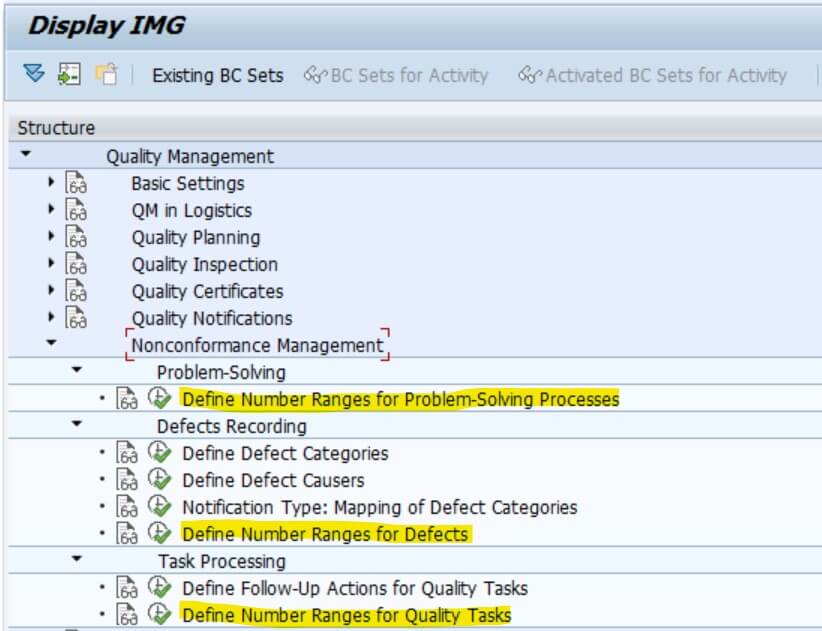Collapse the Defects Recording section
822x631 pixels.
[77, 423]
